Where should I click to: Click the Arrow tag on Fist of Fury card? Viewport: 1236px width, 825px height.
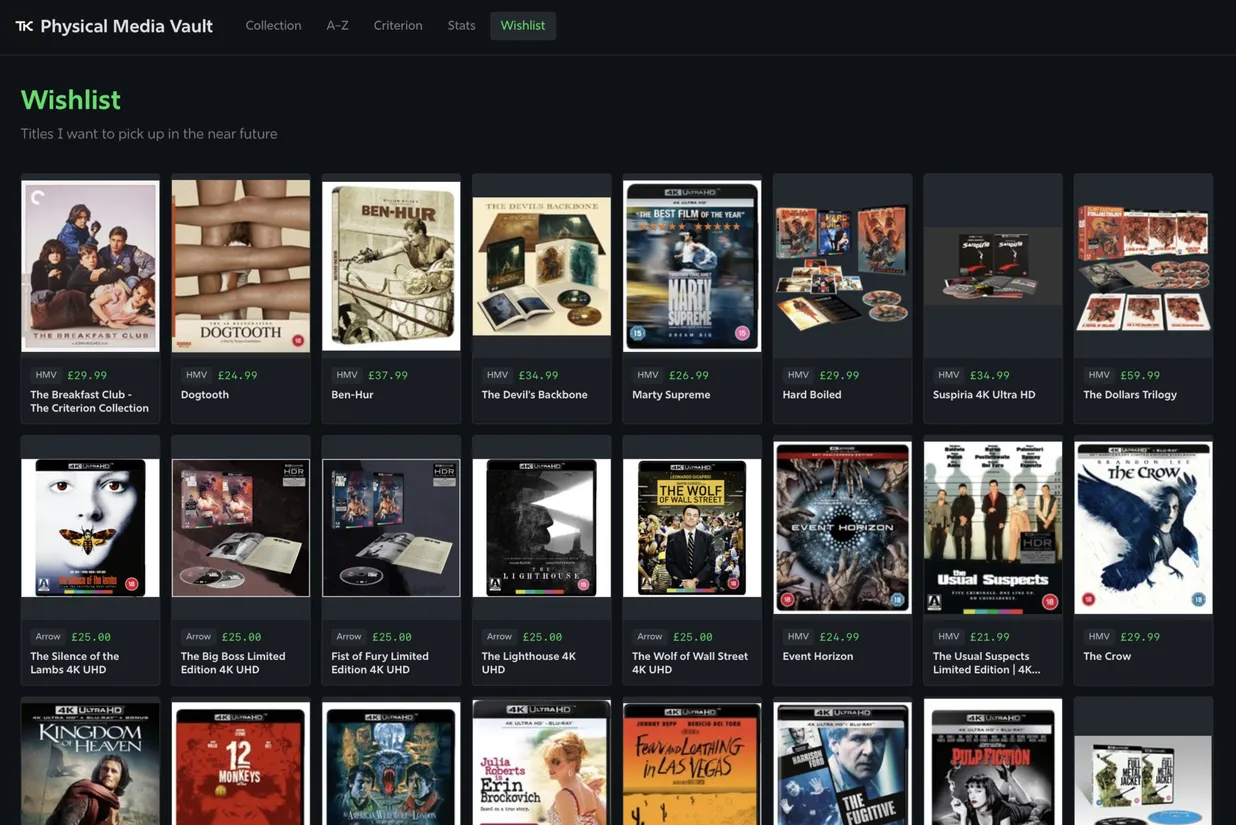tap(348, 636)
